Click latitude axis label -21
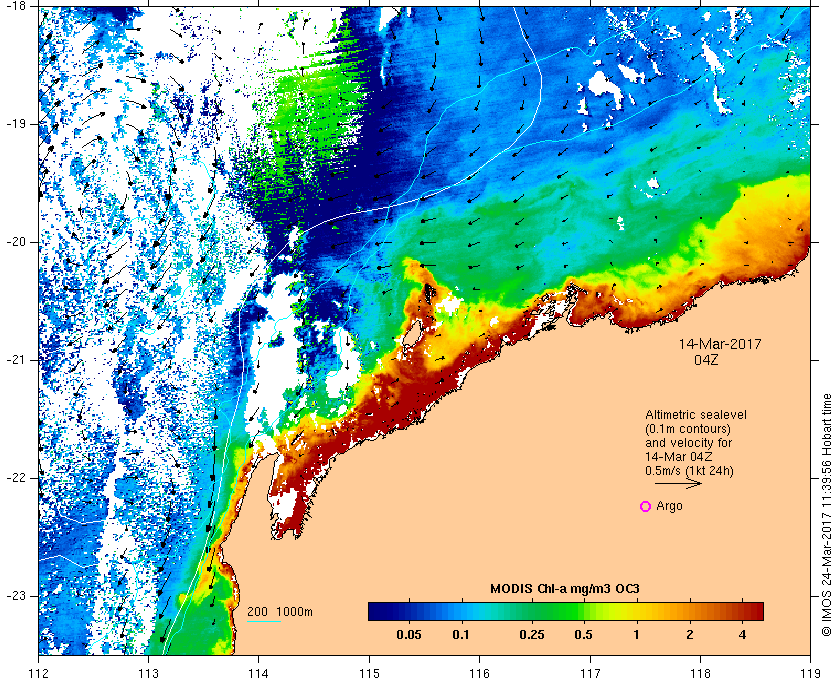This screenshot has height=680, width=840. point(16,360)
